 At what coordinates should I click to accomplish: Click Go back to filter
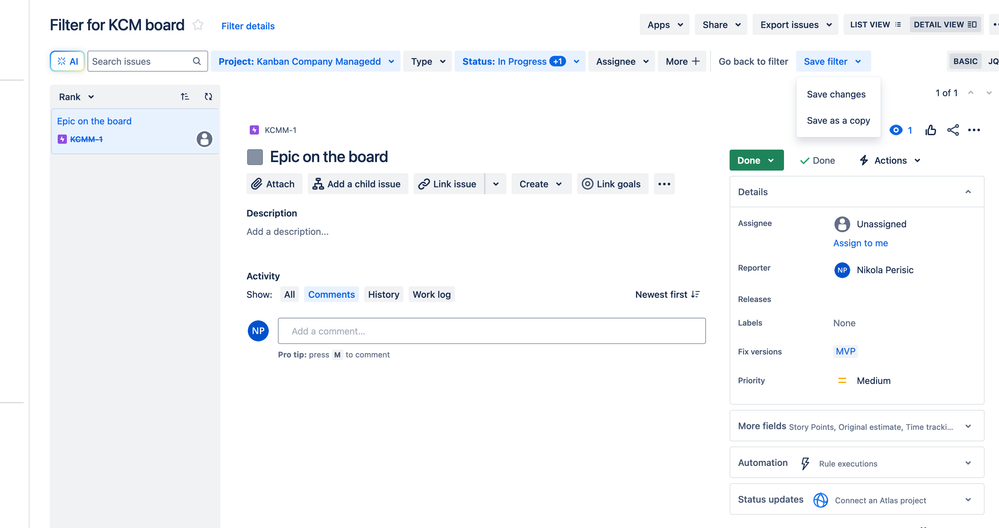click(753, 61)
